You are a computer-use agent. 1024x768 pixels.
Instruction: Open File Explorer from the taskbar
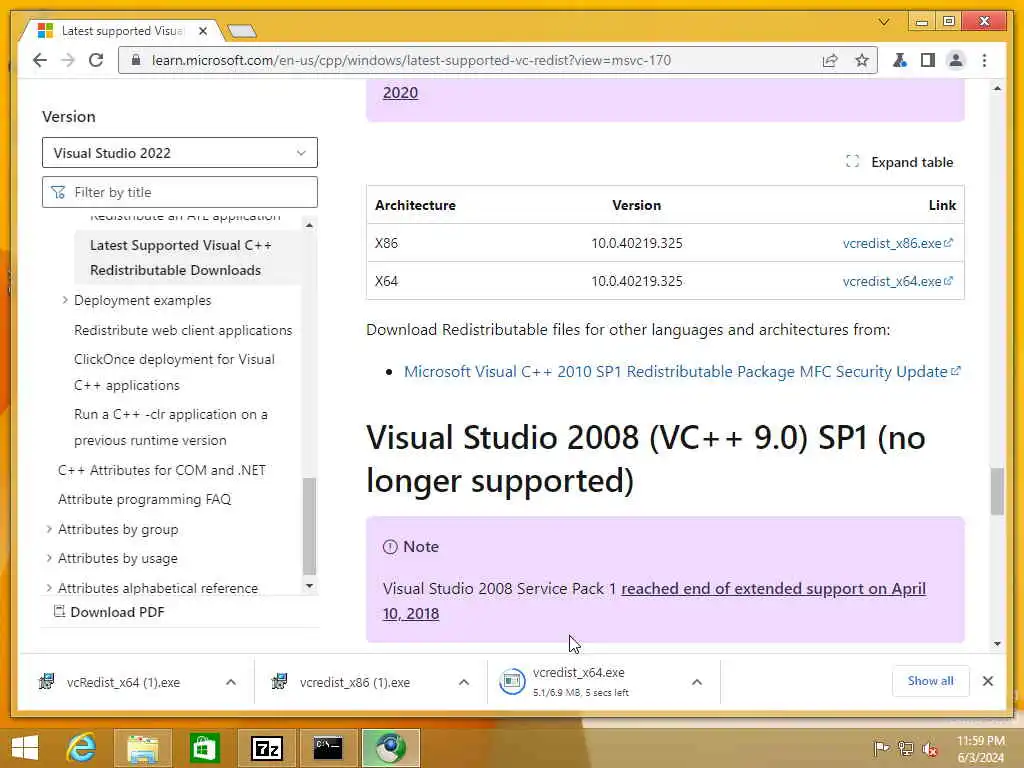143,748
